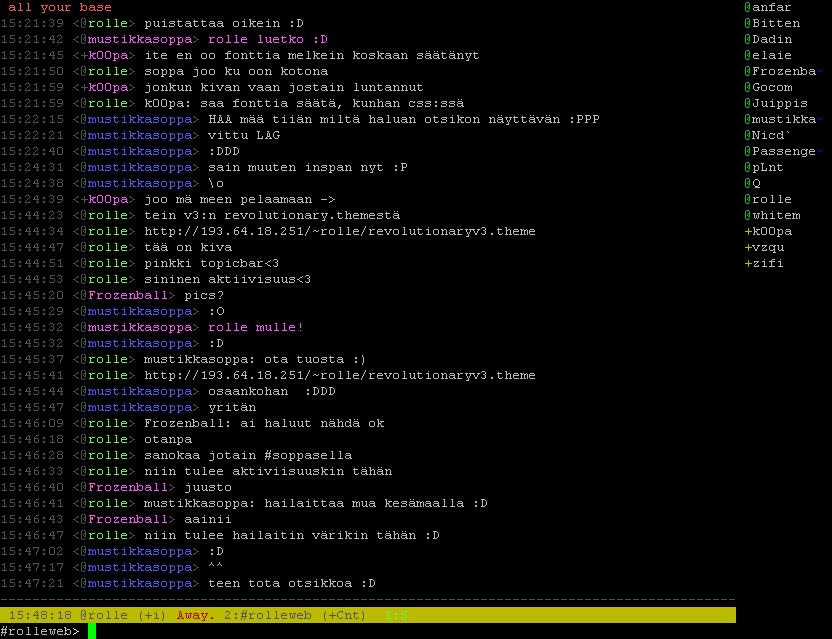This screenshot has height=639, width=832.
Task: Click the 'tein v3:n revolutionary.themestä' message
Action: 272,215
